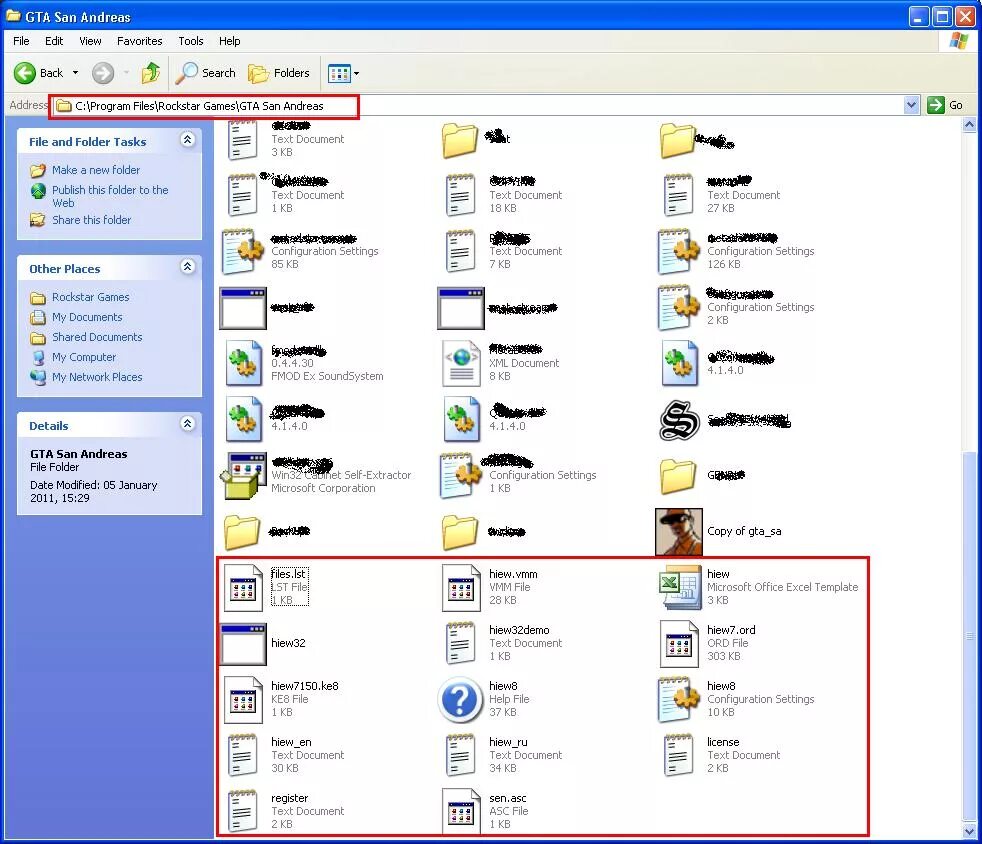982x844 pixels.
Task: Select the San Andreas S logo icon
Action: pyautogui.click(x=680, y=420)
